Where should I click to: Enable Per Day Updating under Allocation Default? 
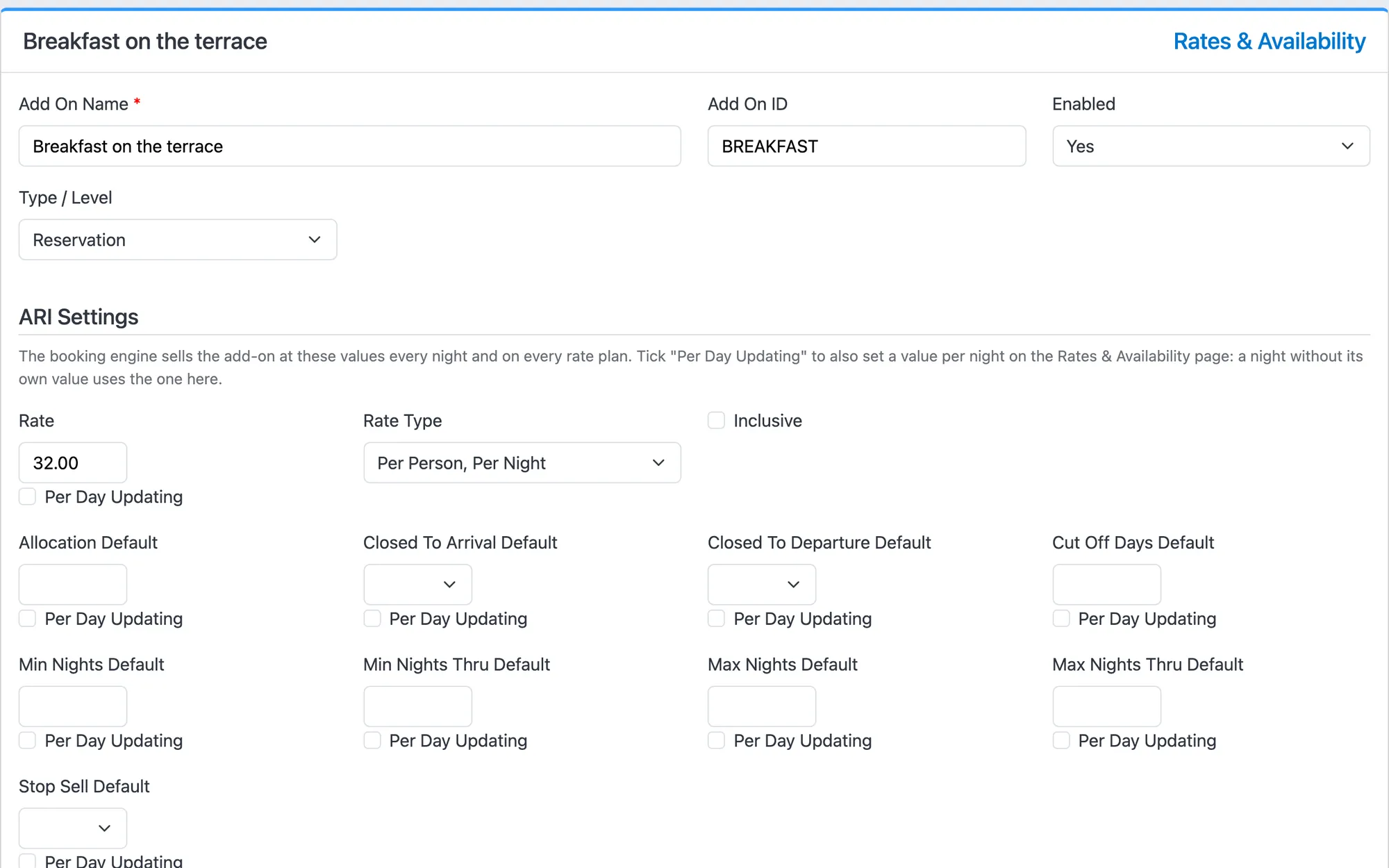point(27,618)
